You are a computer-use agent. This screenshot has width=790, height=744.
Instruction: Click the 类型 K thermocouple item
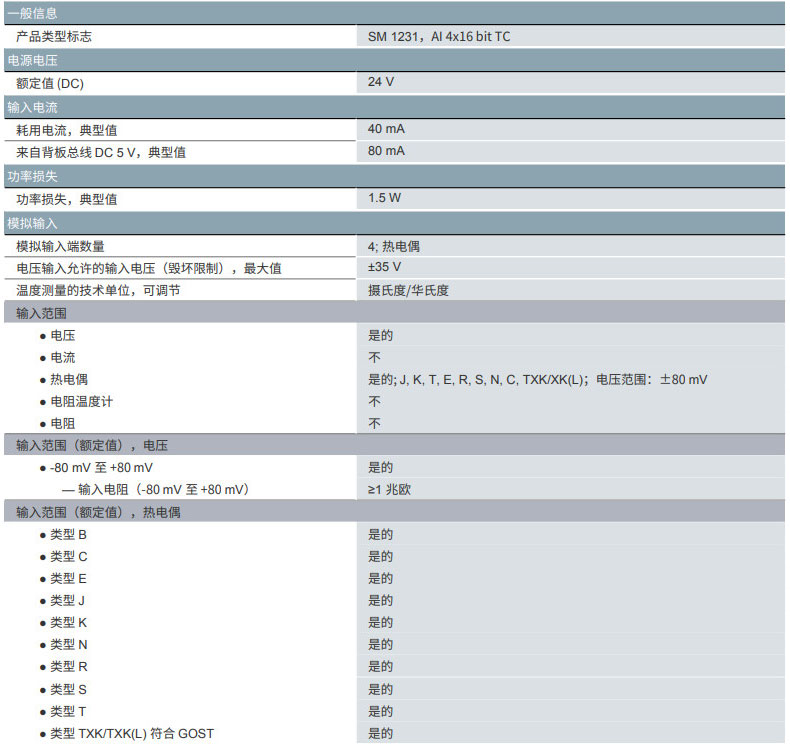point(68,622)
